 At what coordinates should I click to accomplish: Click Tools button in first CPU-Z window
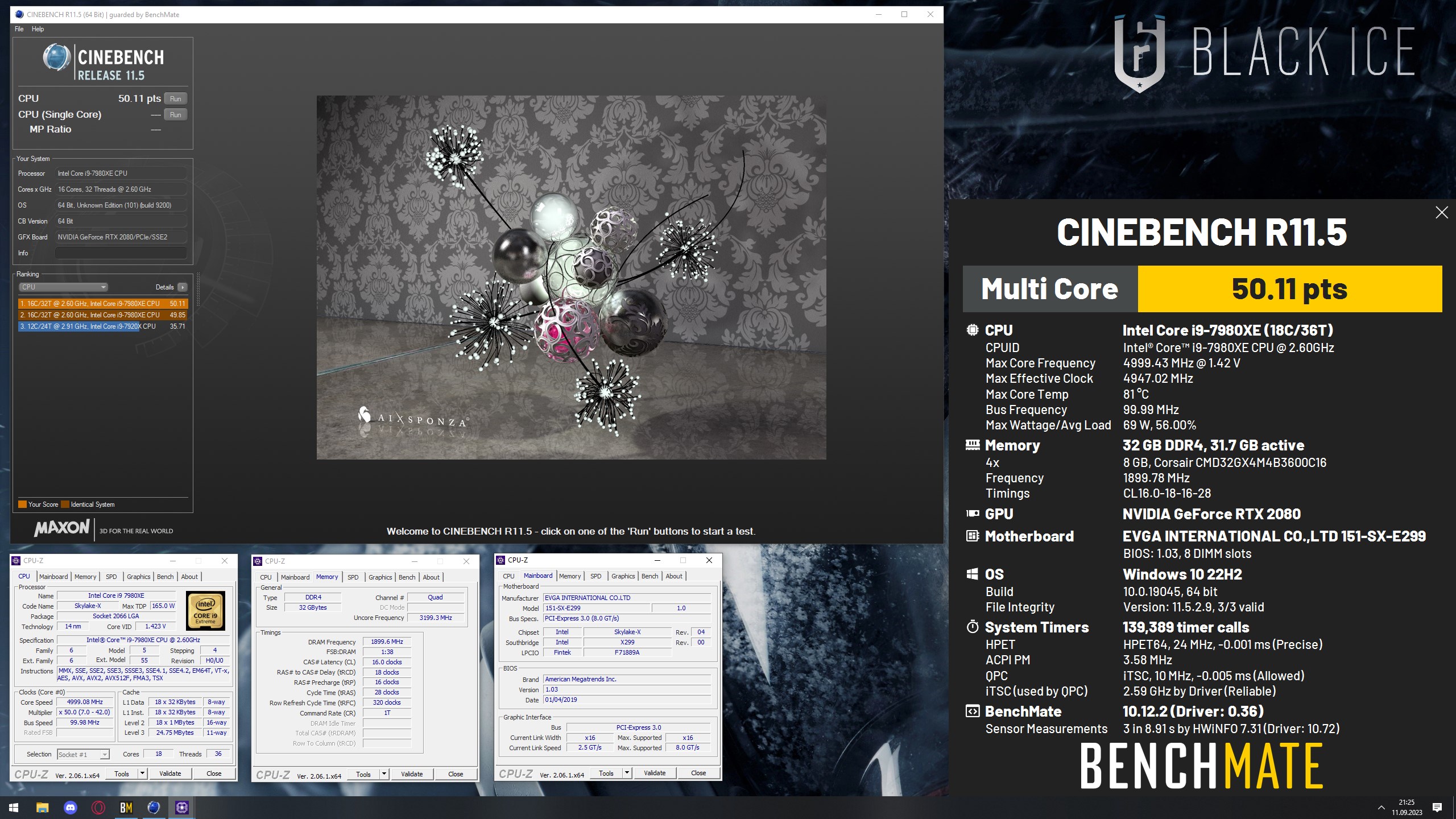pyautogui.click(x=122, y=773)
